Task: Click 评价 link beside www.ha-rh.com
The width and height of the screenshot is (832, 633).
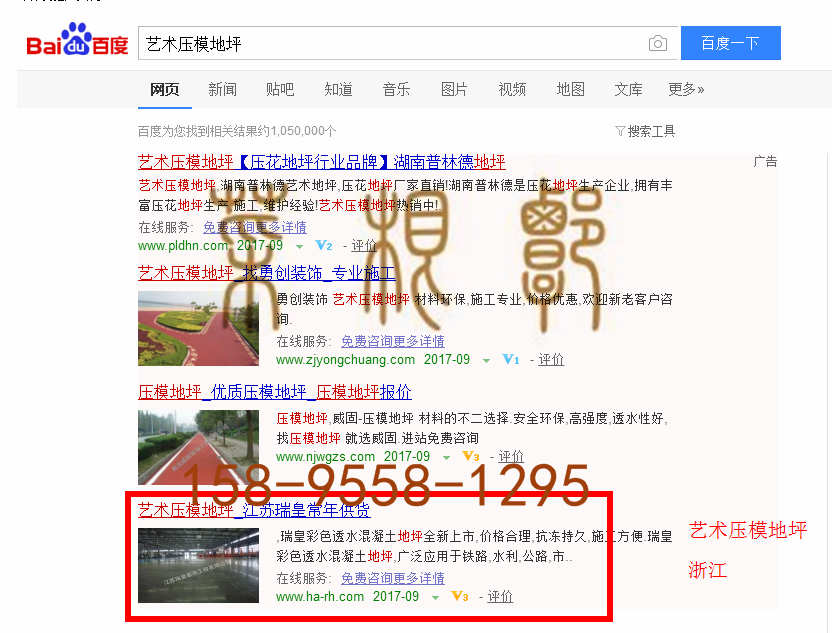Action: (x=500, y=596)
